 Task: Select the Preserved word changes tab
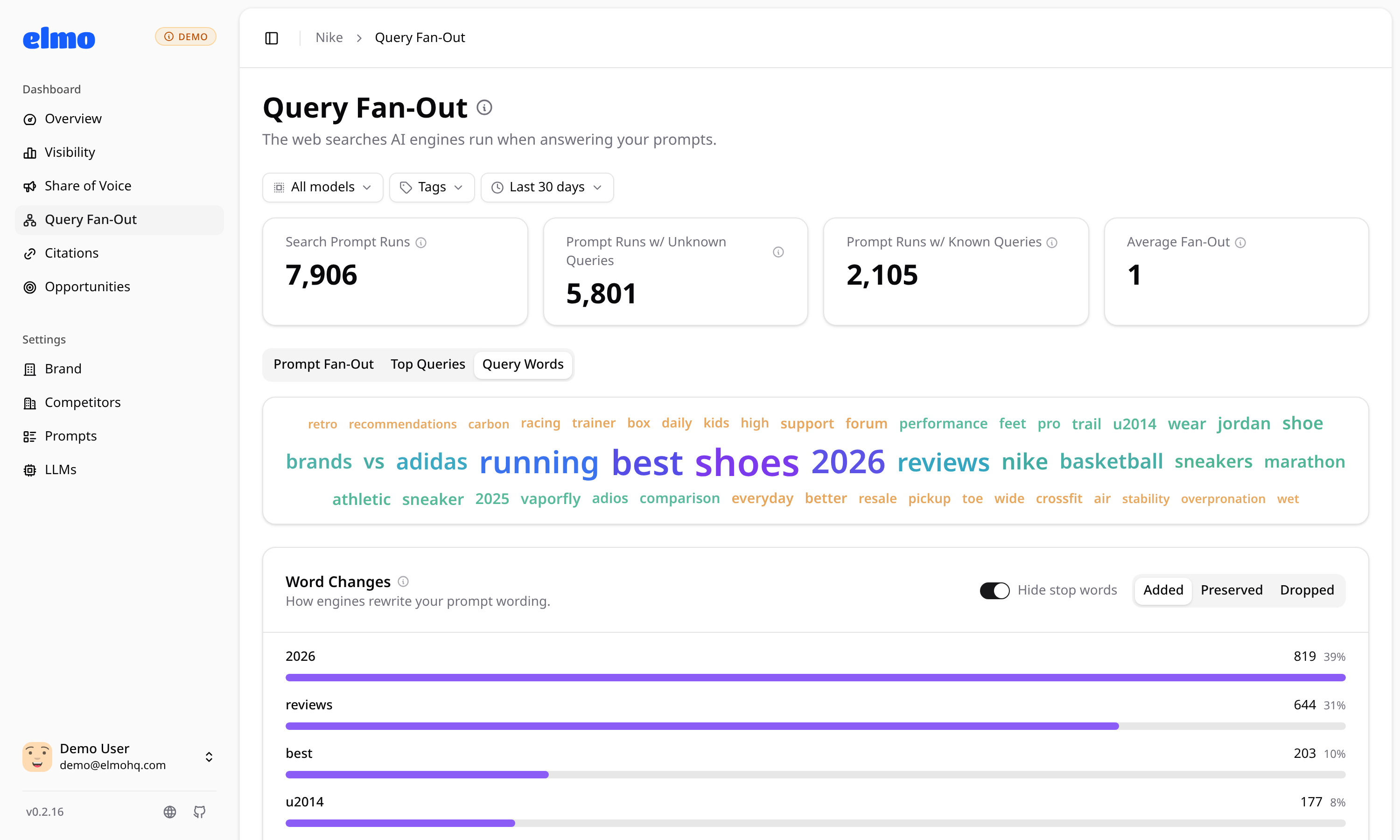(1232, 590)
